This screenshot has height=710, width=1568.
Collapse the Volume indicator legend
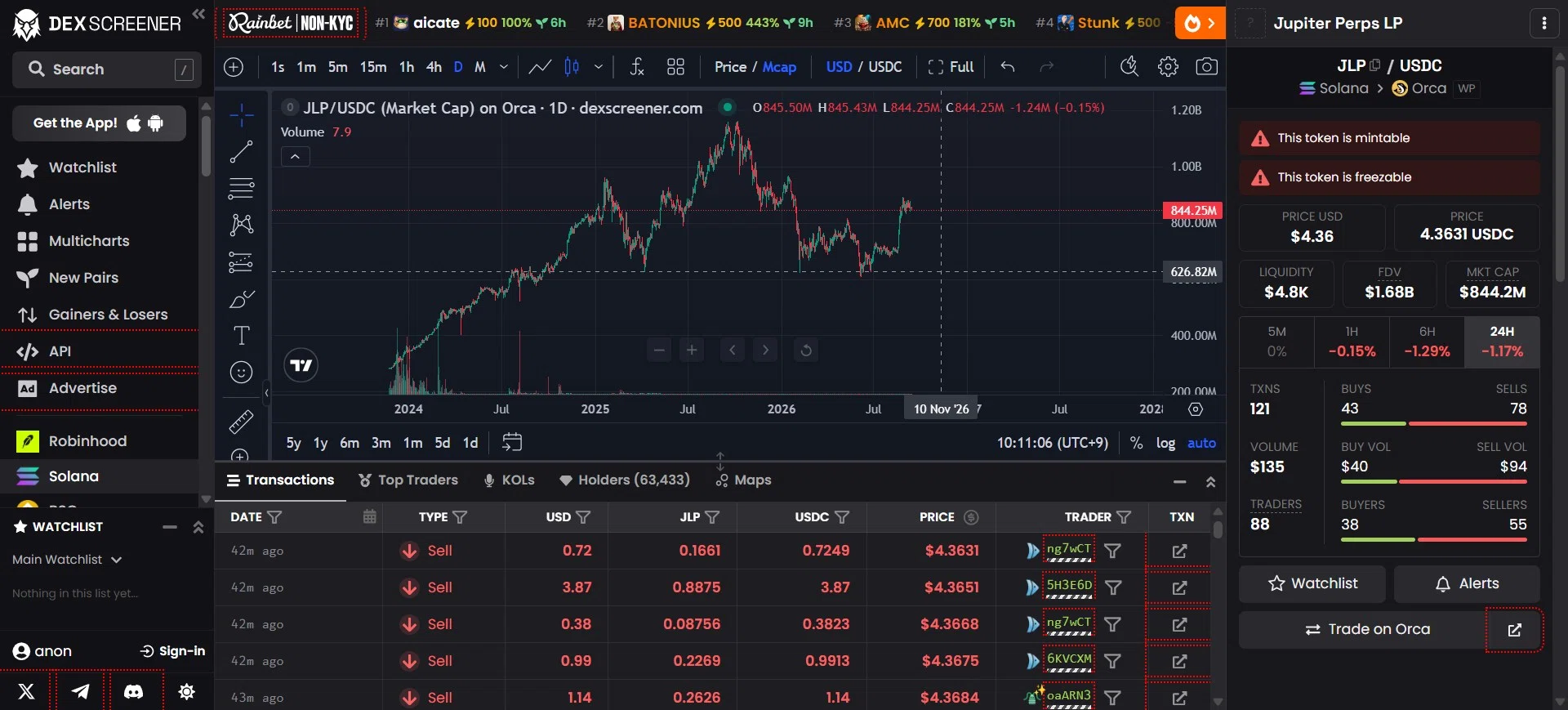coord(296,156)
